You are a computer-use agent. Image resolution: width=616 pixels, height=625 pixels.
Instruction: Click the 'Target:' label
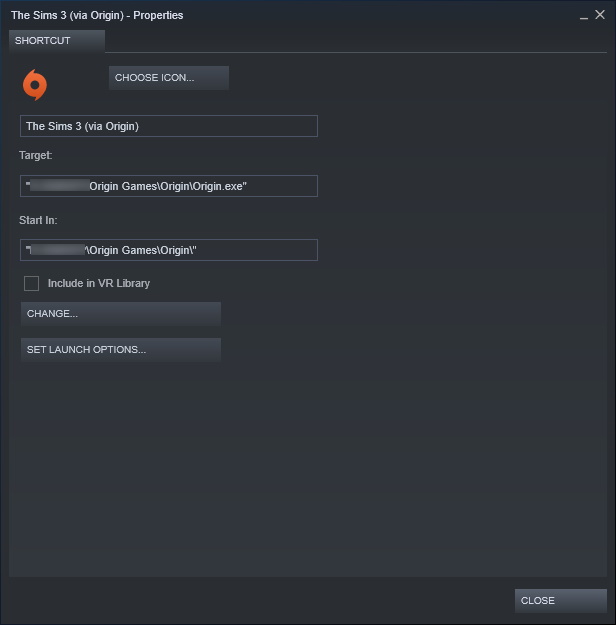point(36,156)
